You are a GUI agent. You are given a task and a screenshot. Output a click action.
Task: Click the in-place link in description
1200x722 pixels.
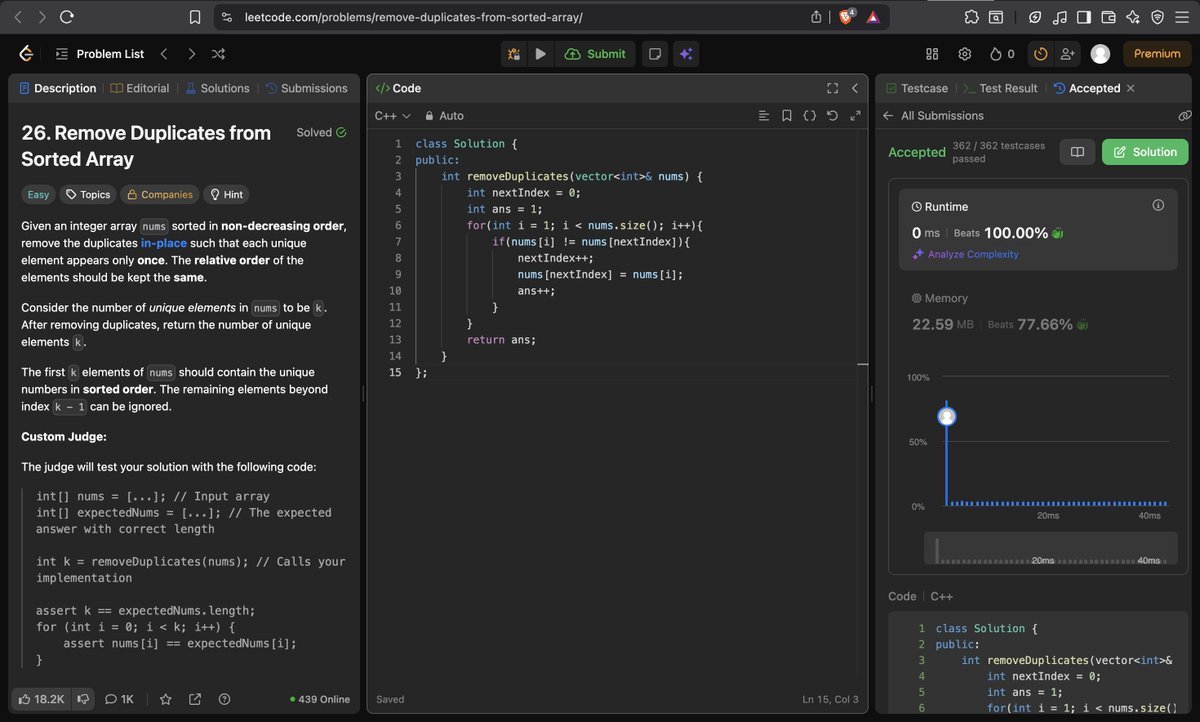(x=164, y=243)
